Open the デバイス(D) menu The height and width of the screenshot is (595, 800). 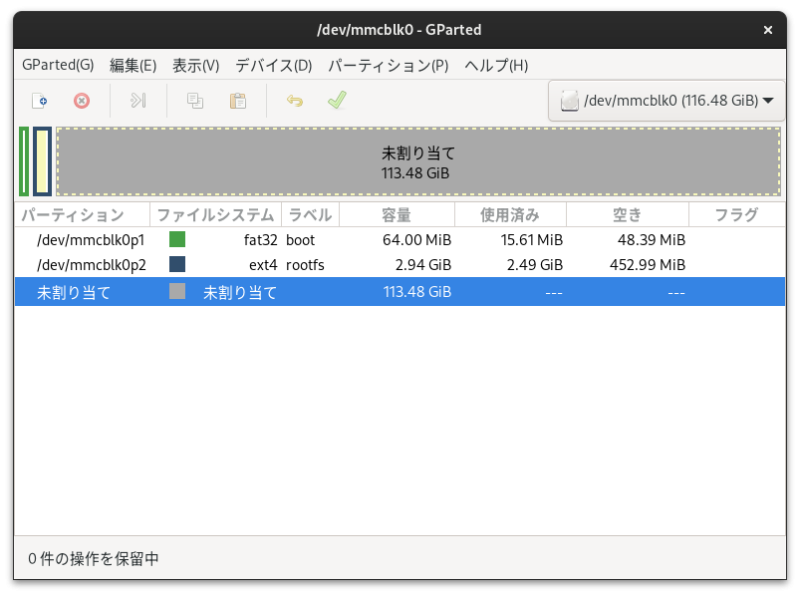pos(273,65)
